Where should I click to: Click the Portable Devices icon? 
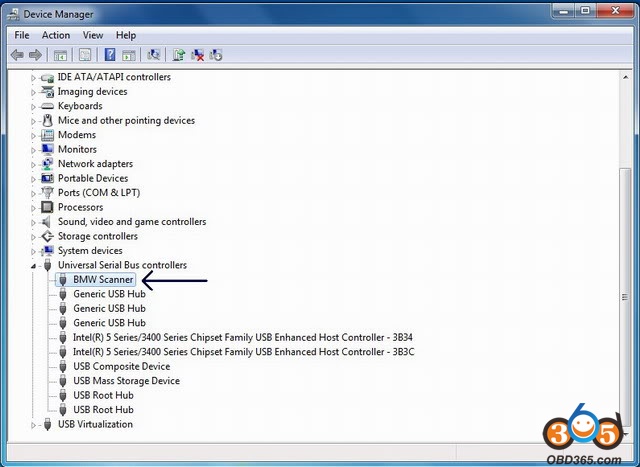point(47,178)
